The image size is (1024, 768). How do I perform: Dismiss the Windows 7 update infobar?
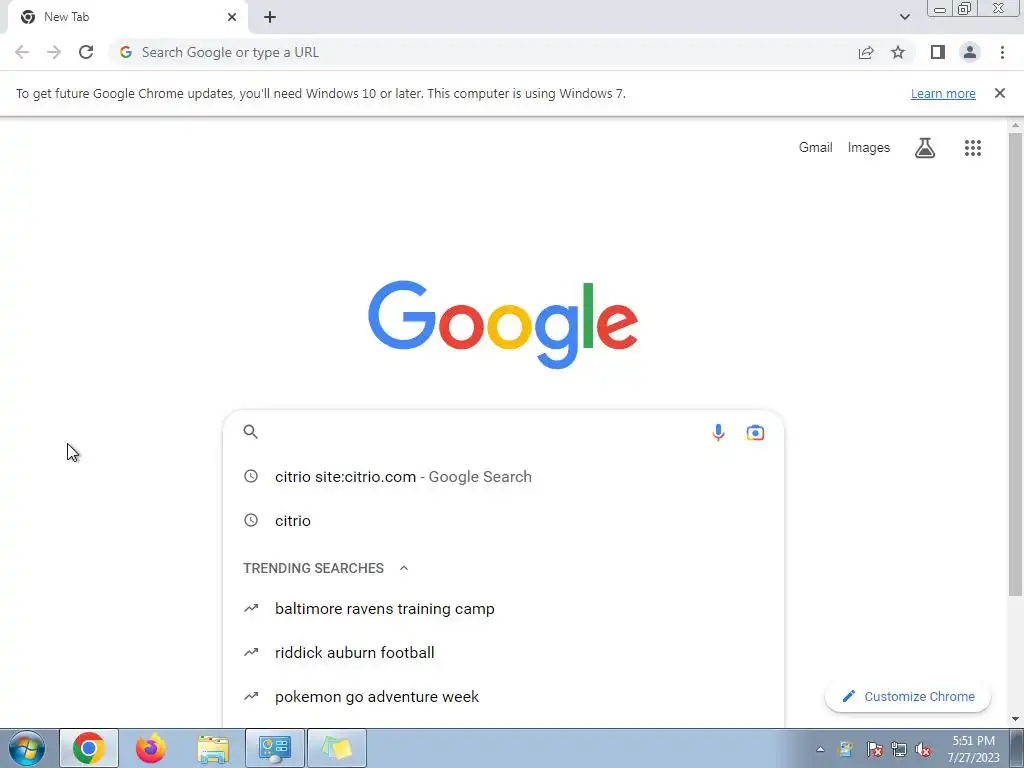999,93
